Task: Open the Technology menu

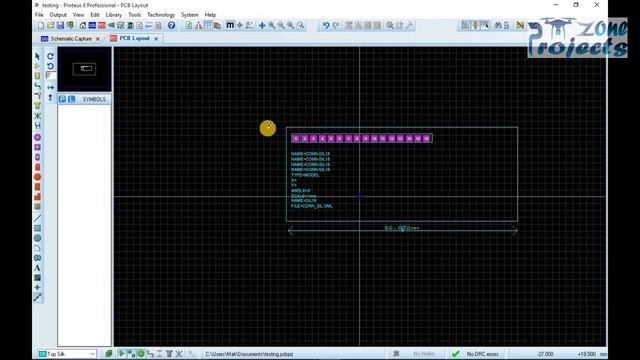Action: click(161, 15)
